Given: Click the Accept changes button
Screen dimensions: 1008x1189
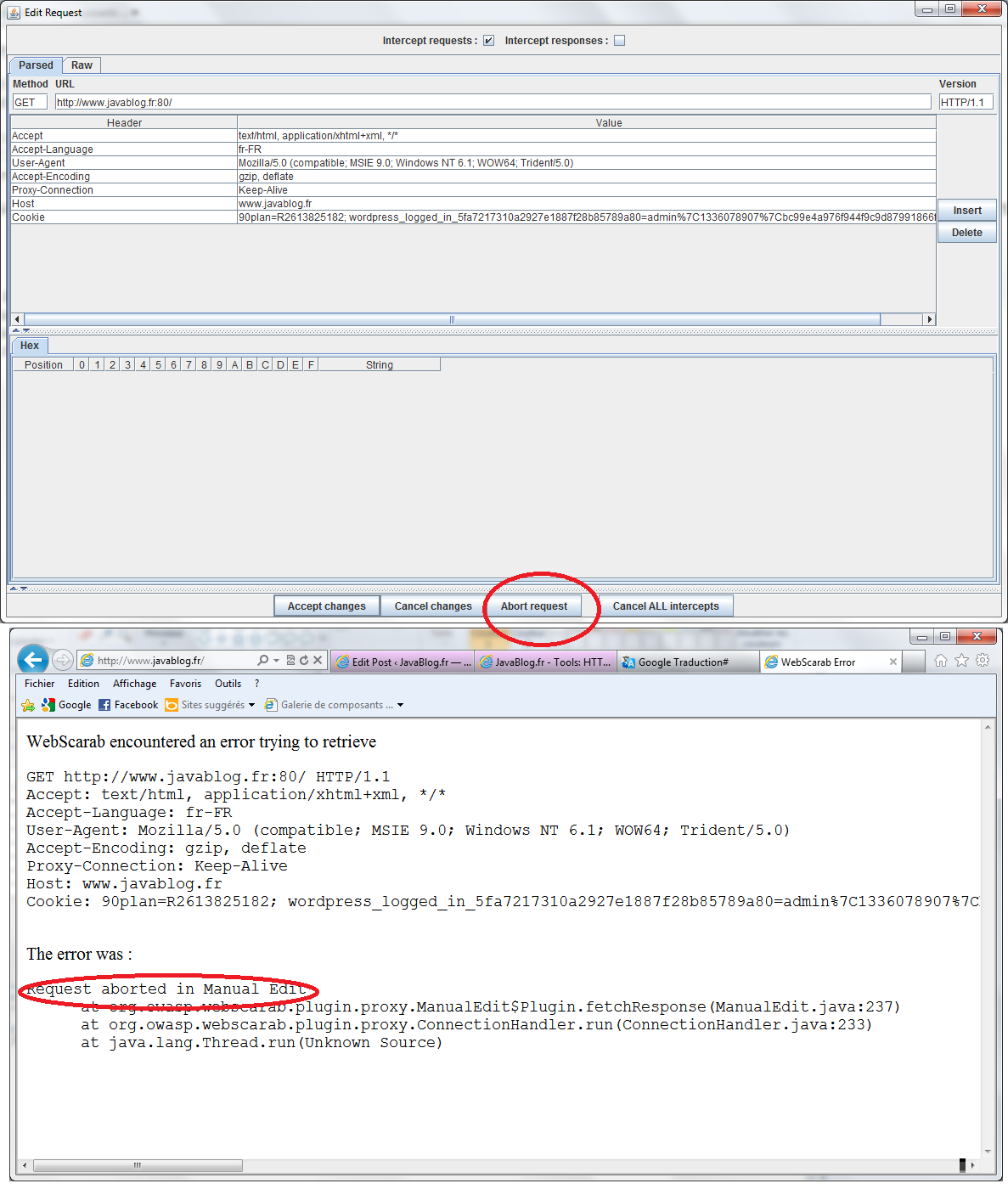Looking at the screenshot, I should [x=327, y=606].
